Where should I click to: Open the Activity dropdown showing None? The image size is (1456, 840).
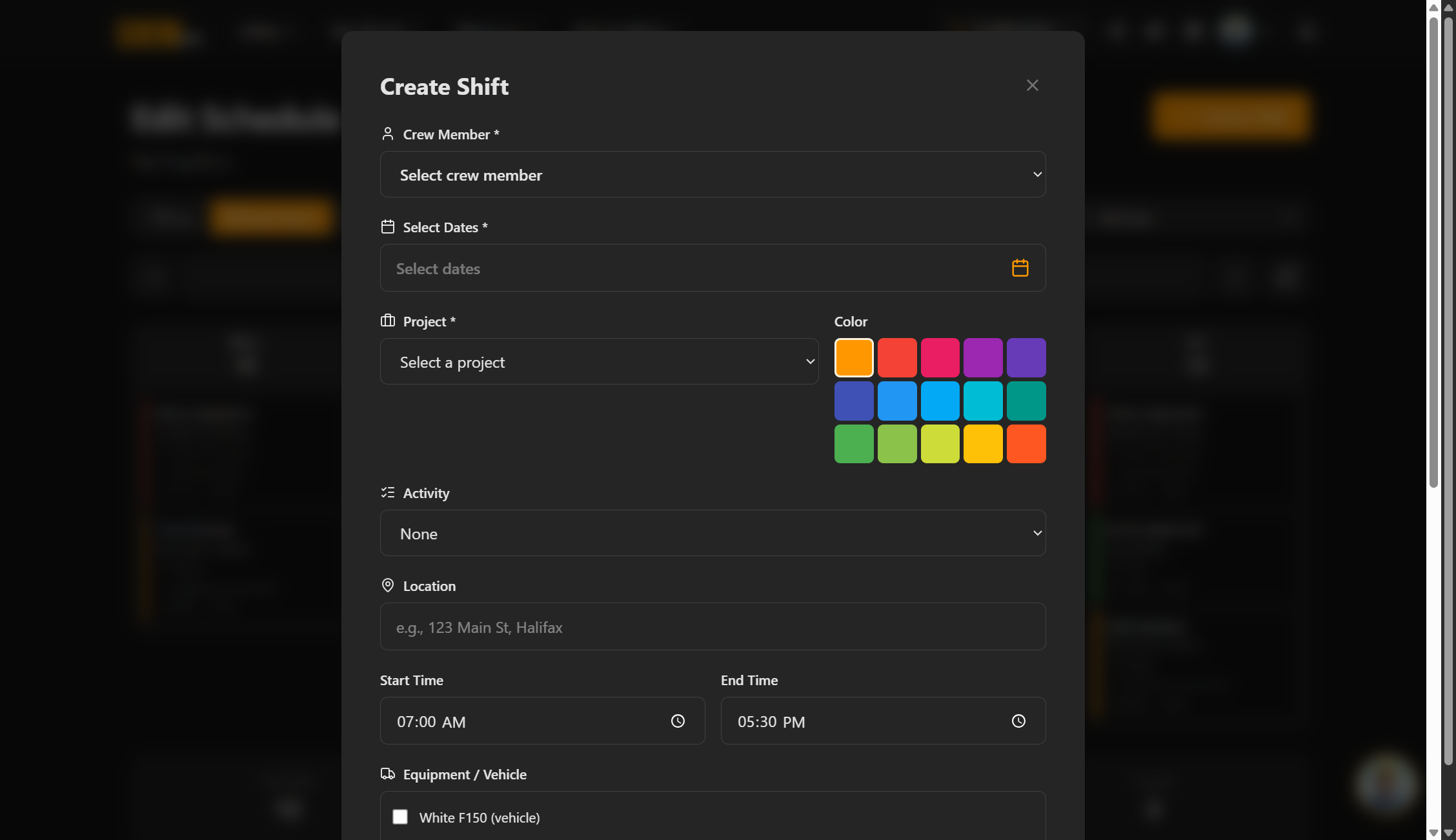[x=713, y=533]
